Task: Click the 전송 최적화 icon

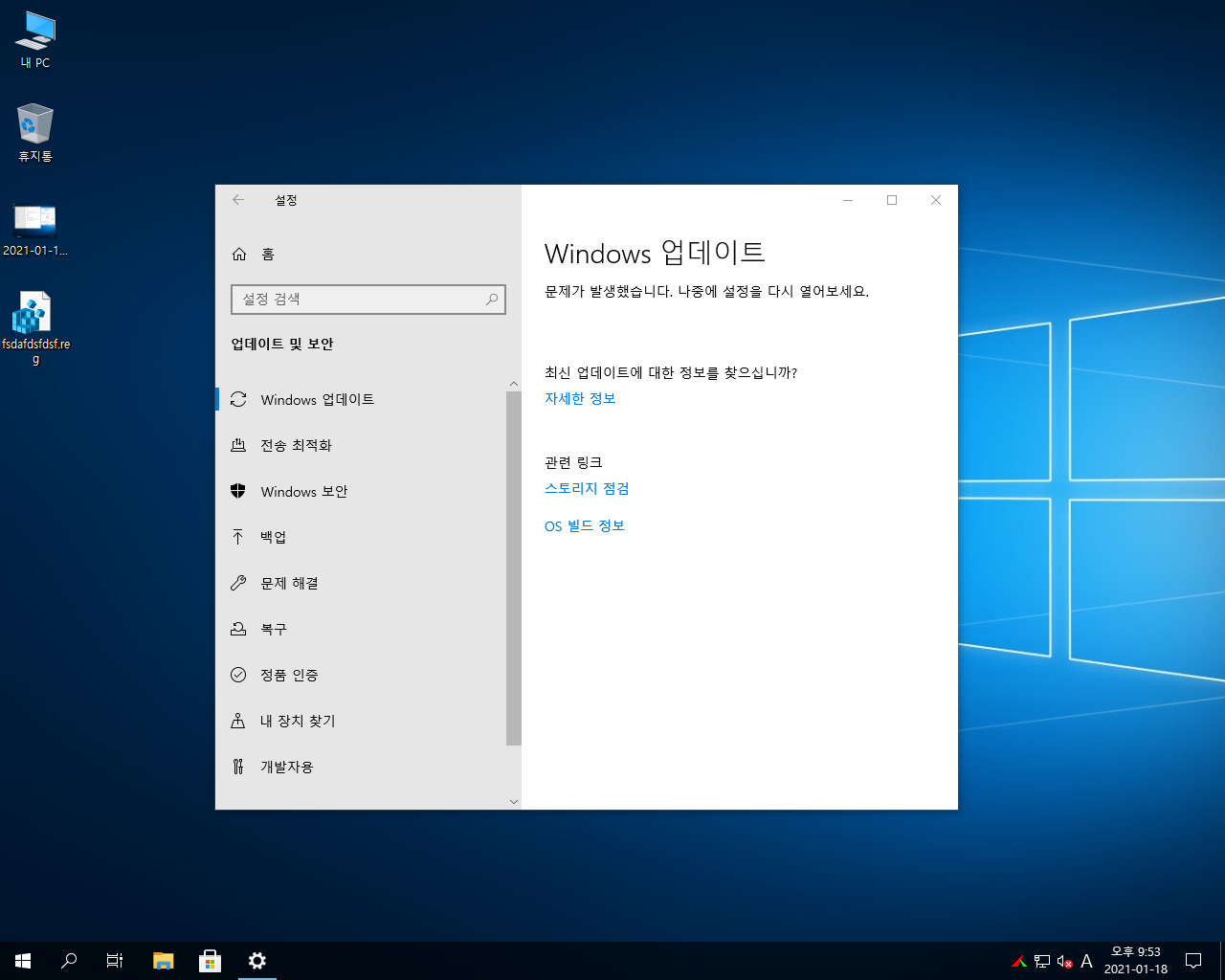Action: coord(238,445)
